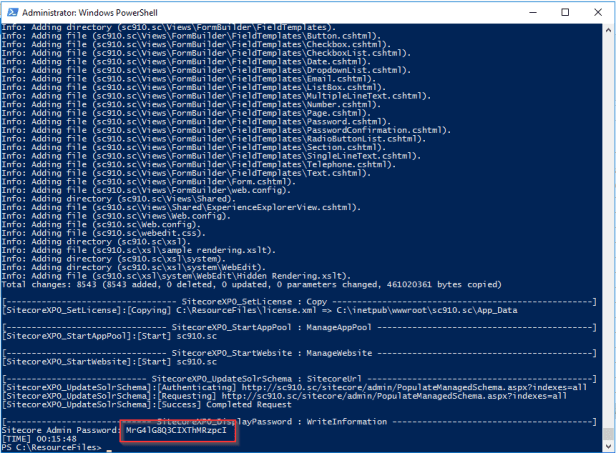Viewport: 616px width, 453px height.
Task: Click the 'FormBuilder\web.config' file line
Action: 146,190
